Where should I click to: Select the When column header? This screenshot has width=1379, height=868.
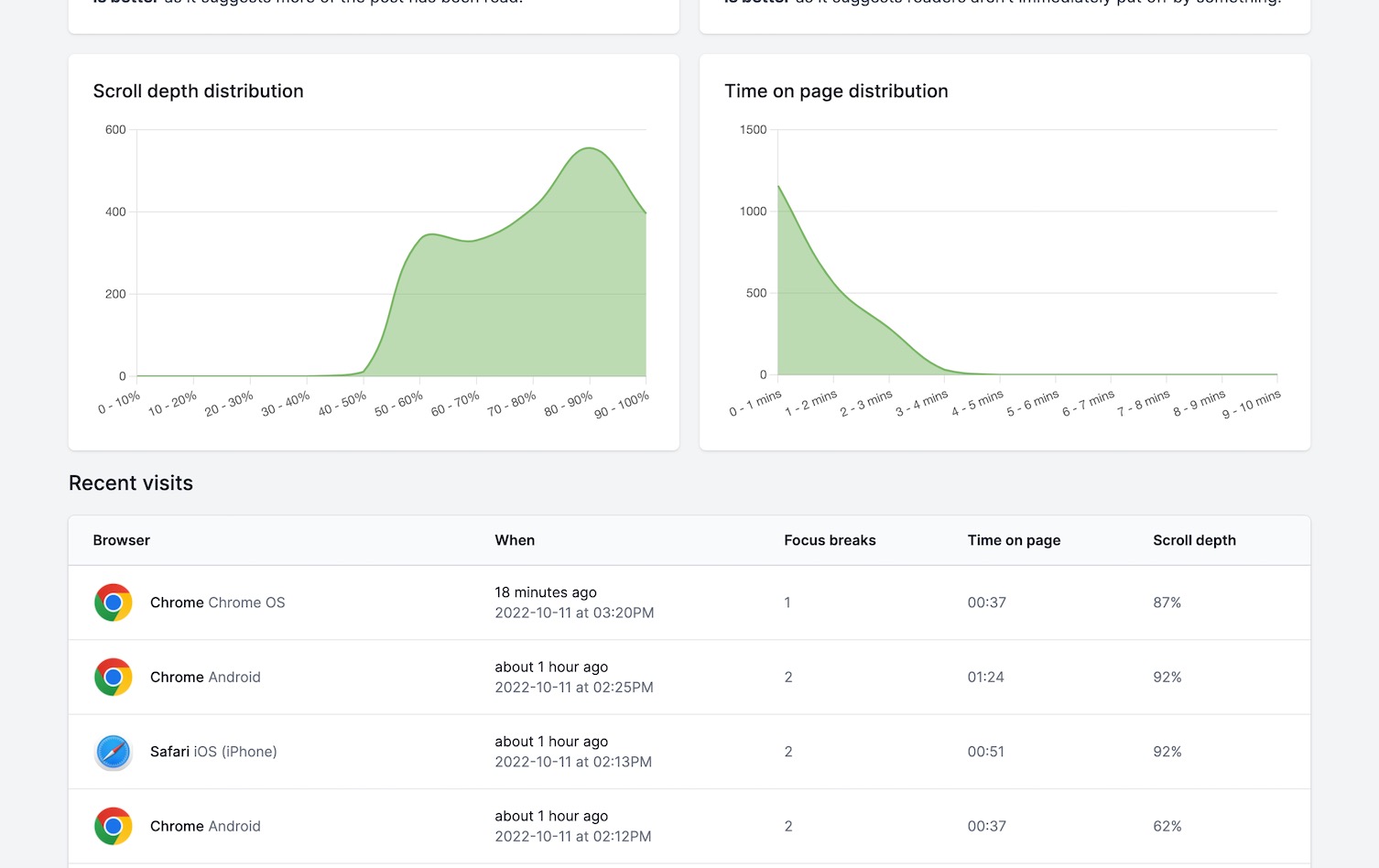(515, 540)
